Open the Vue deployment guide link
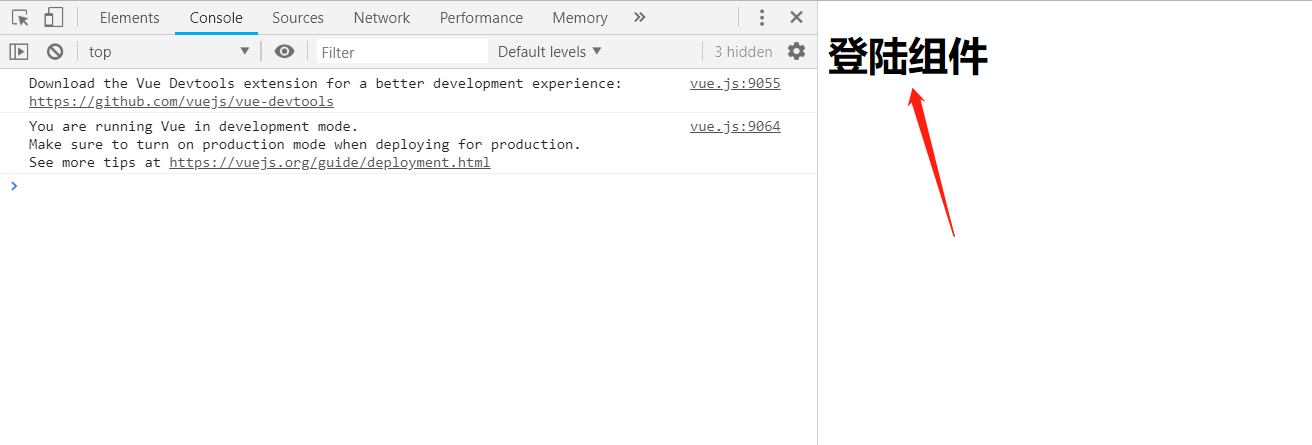Screen dimensions: 1312x445 pos(329,162)
